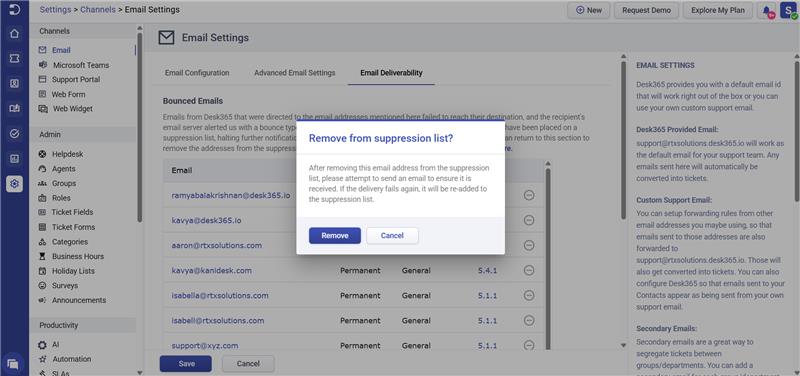Go to Settings breadcrumb link
This screenshot has height=376, width=800.
pos(55,10)
